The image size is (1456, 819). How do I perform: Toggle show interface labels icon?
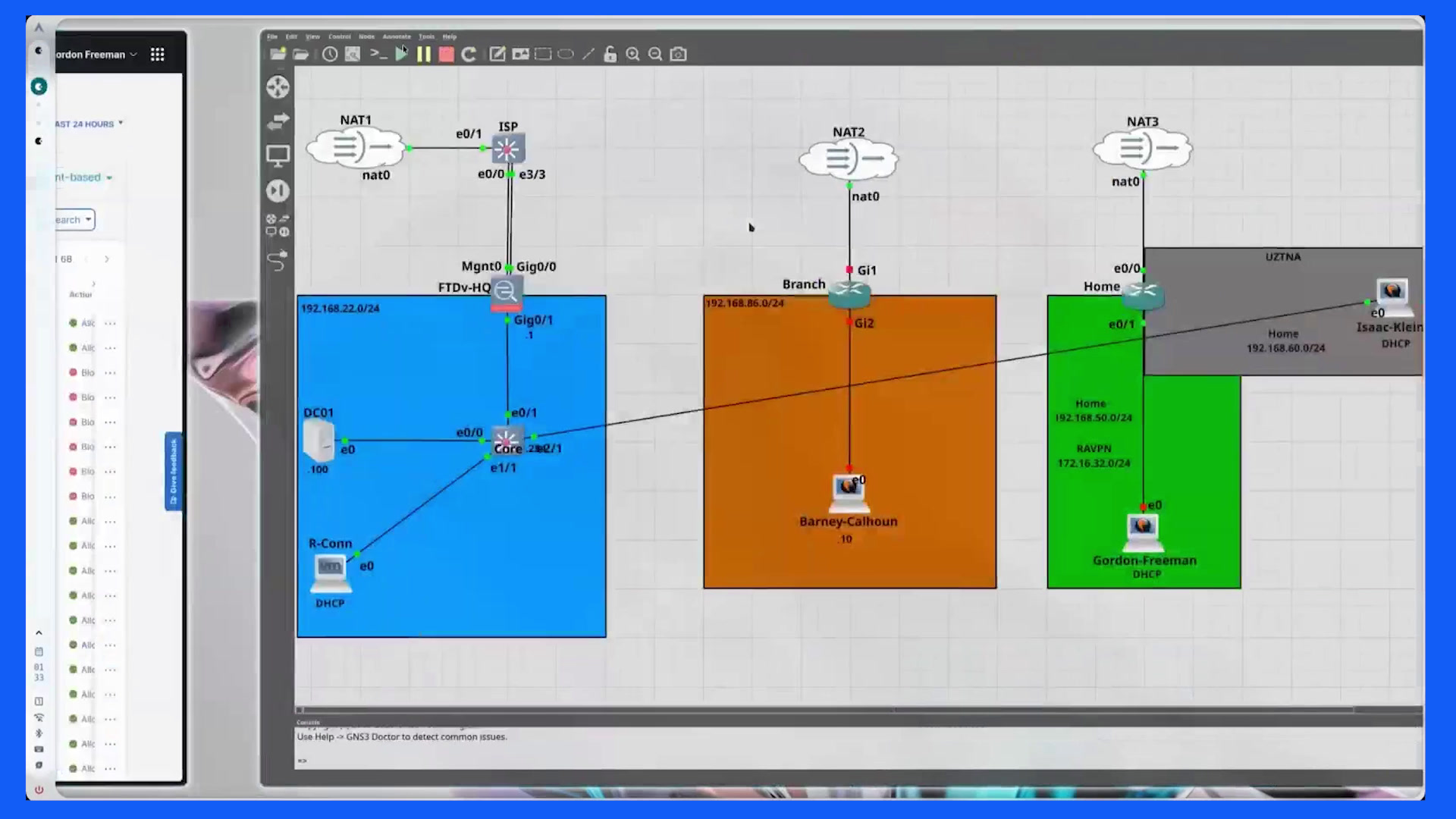coord(353,54)
